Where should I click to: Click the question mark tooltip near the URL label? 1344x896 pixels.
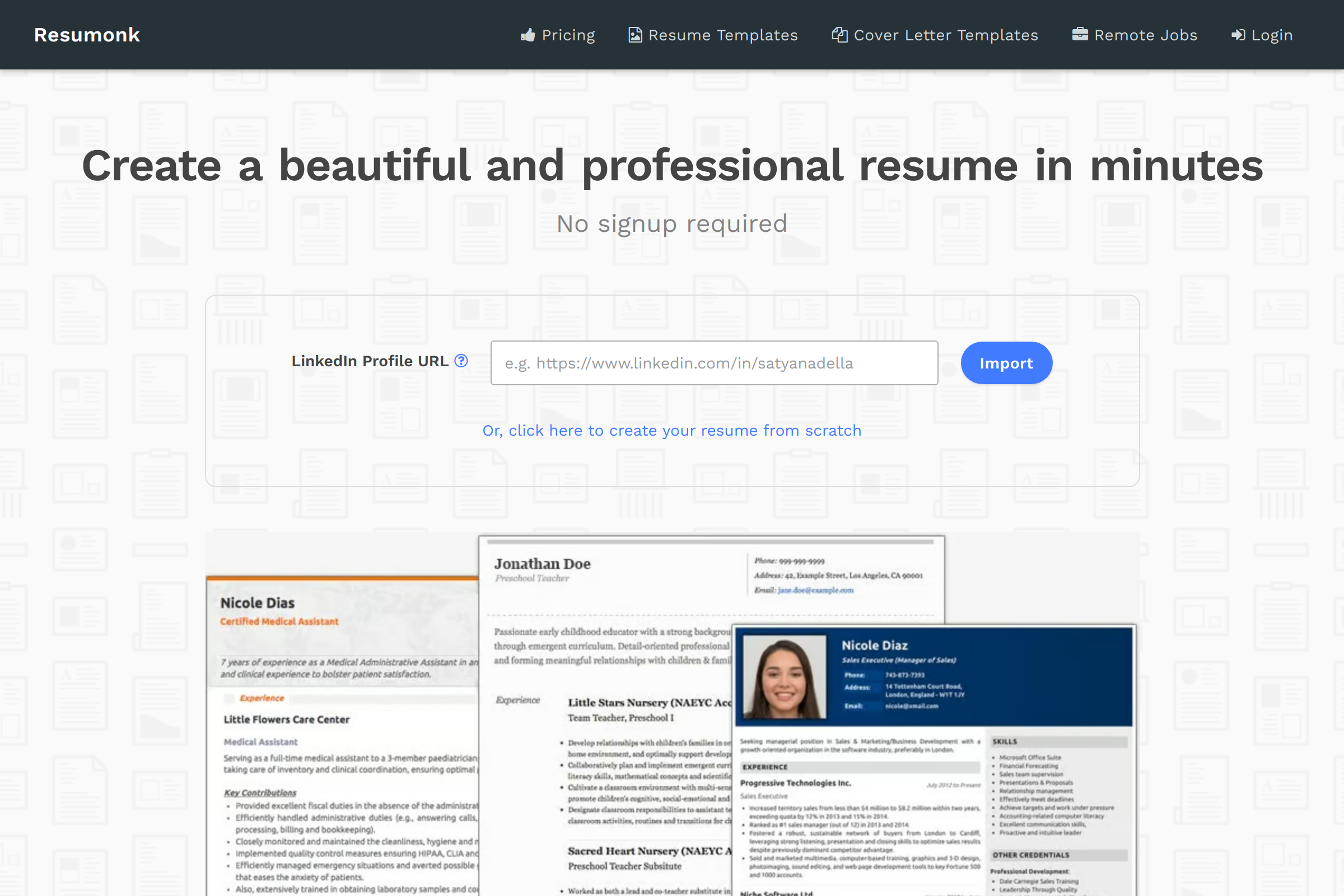click(460, 361)
